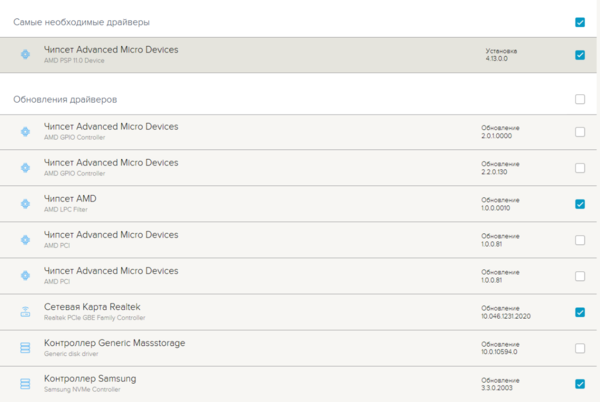Select the Generic disk driver update checkbox

(x=580, y=348)
